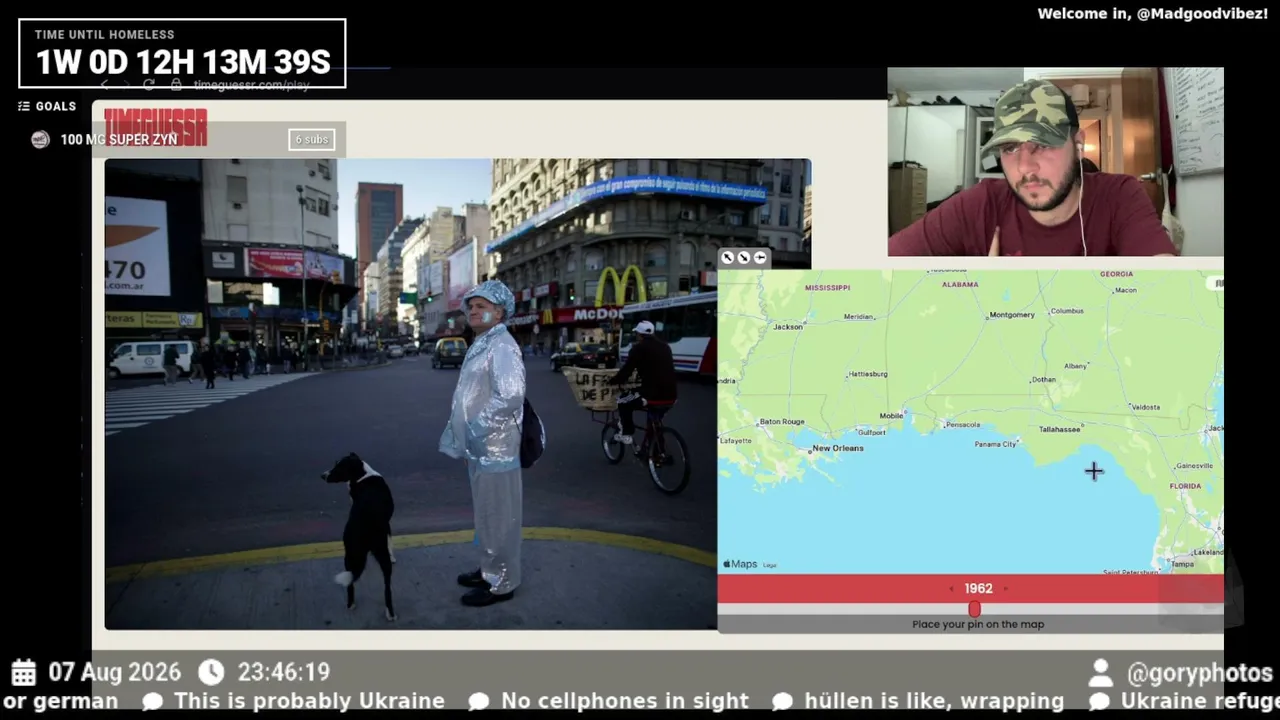Click the calendar icon beside the date

click(x=24, y=672)
